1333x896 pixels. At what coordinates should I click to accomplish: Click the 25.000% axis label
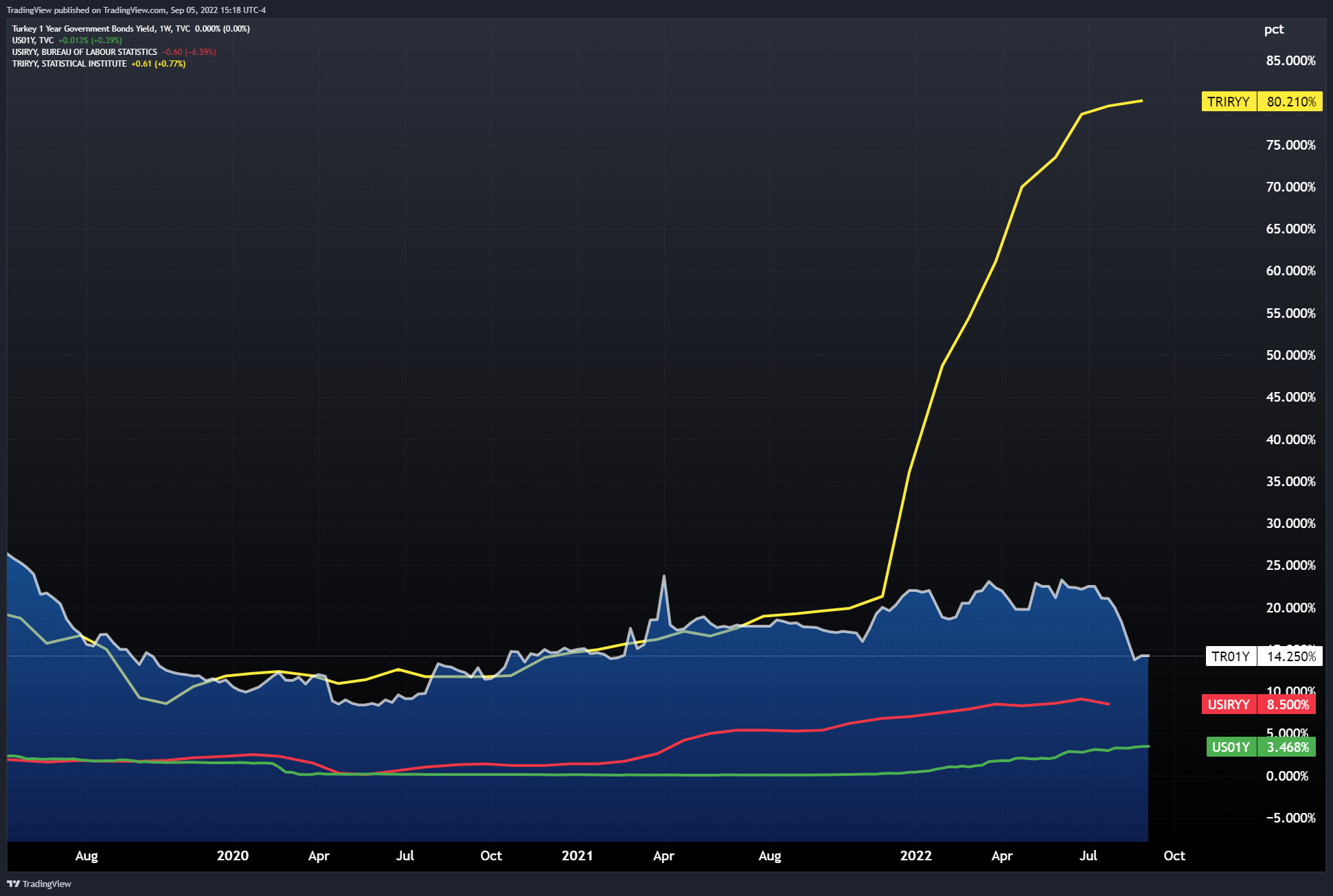(1290, 565)
